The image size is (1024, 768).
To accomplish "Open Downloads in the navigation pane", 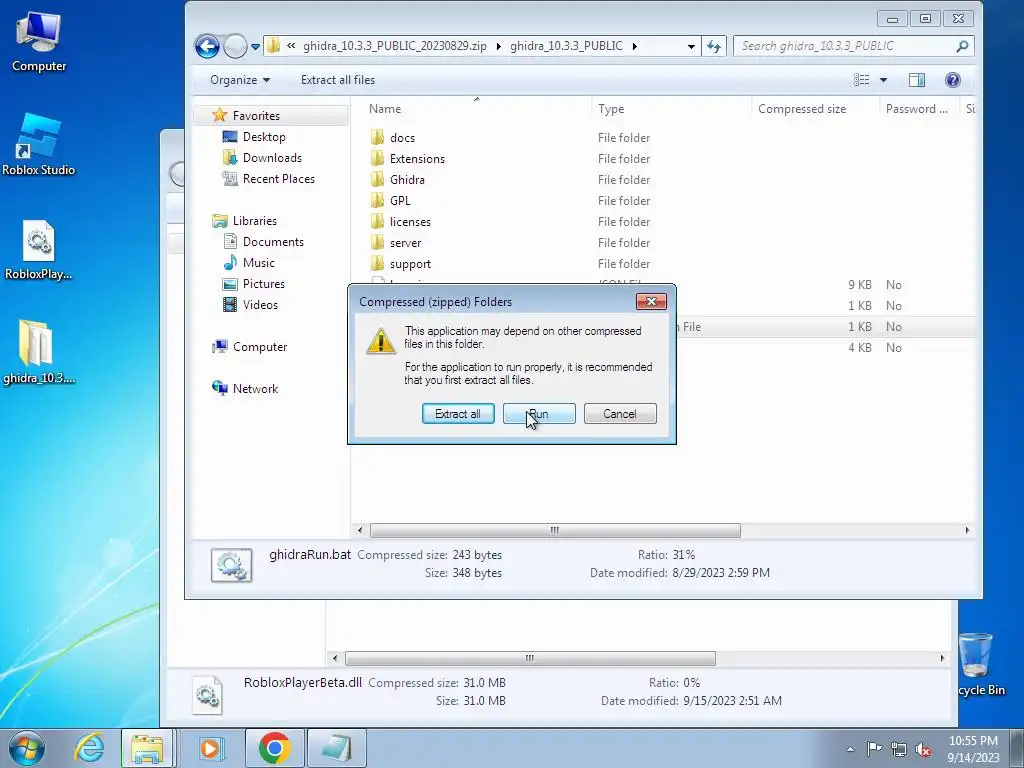I will pyautogui.click(x=272, y=157).
